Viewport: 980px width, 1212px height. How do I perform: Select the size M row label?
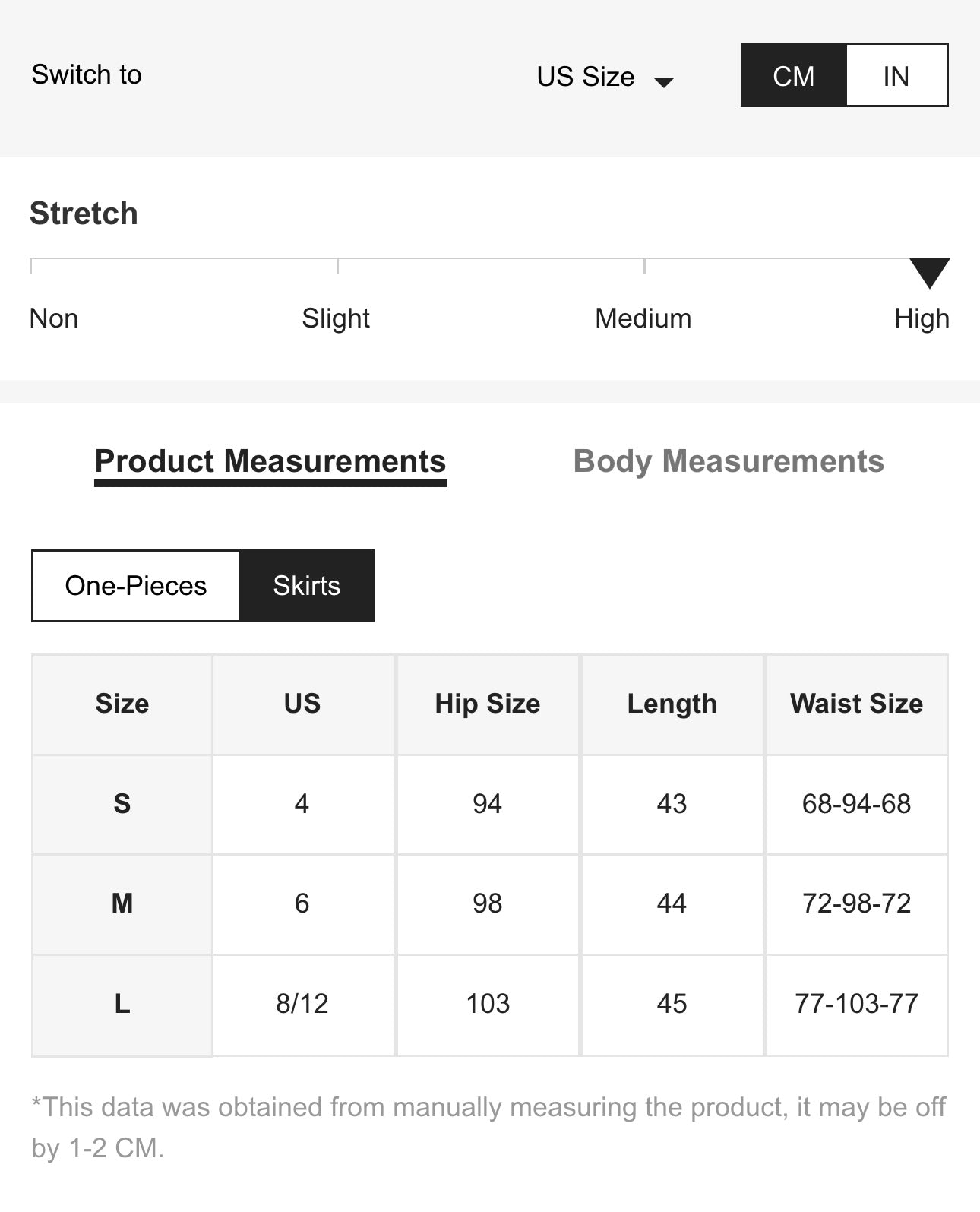click(x=122, y=903)
